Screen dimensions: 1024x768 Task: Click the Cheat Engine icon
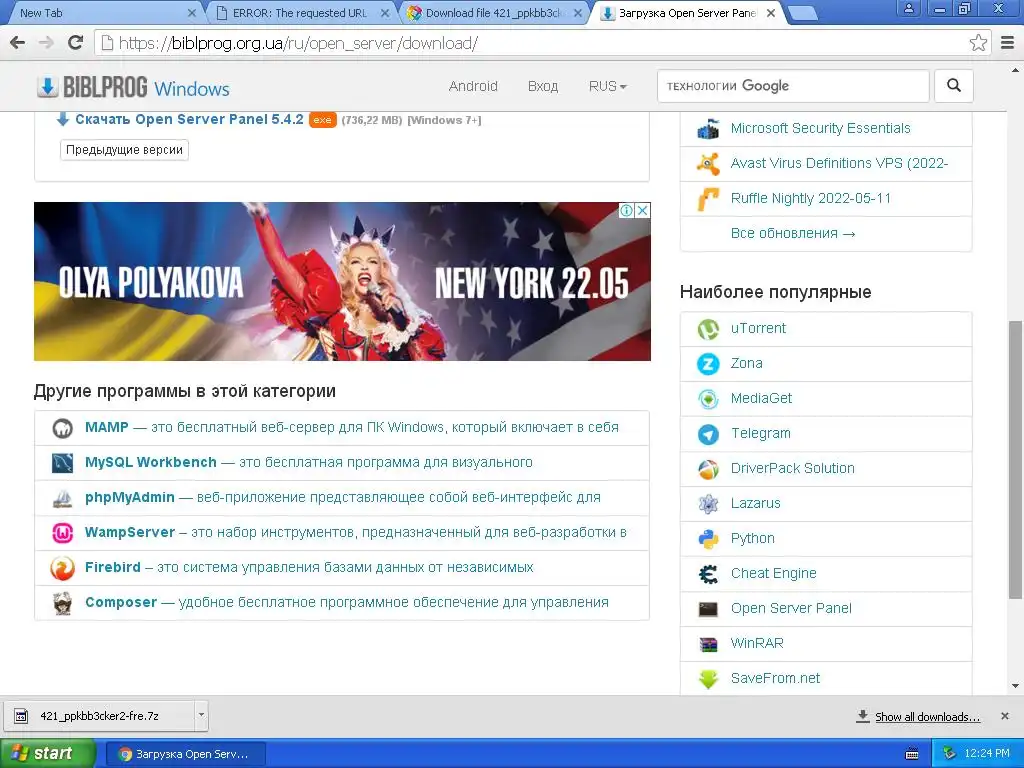pos(708,574)
